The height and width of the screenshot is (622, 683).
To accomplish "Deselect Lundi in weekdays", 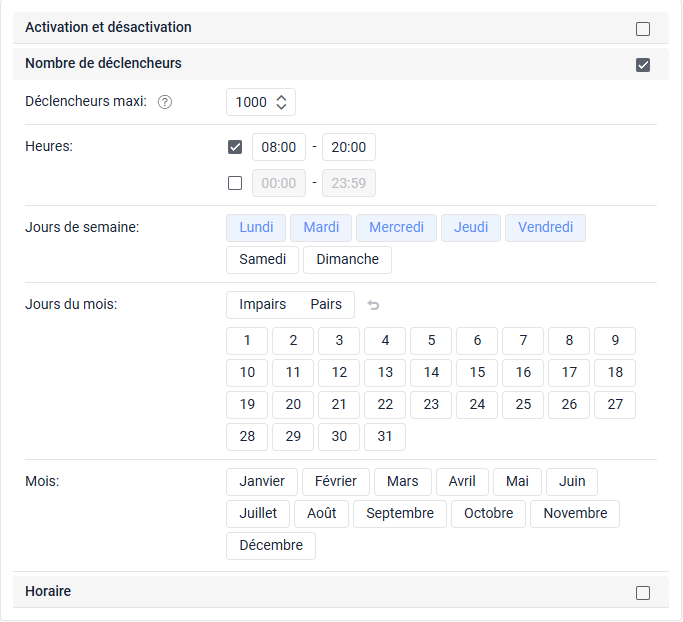I will [x=256, y=228].
